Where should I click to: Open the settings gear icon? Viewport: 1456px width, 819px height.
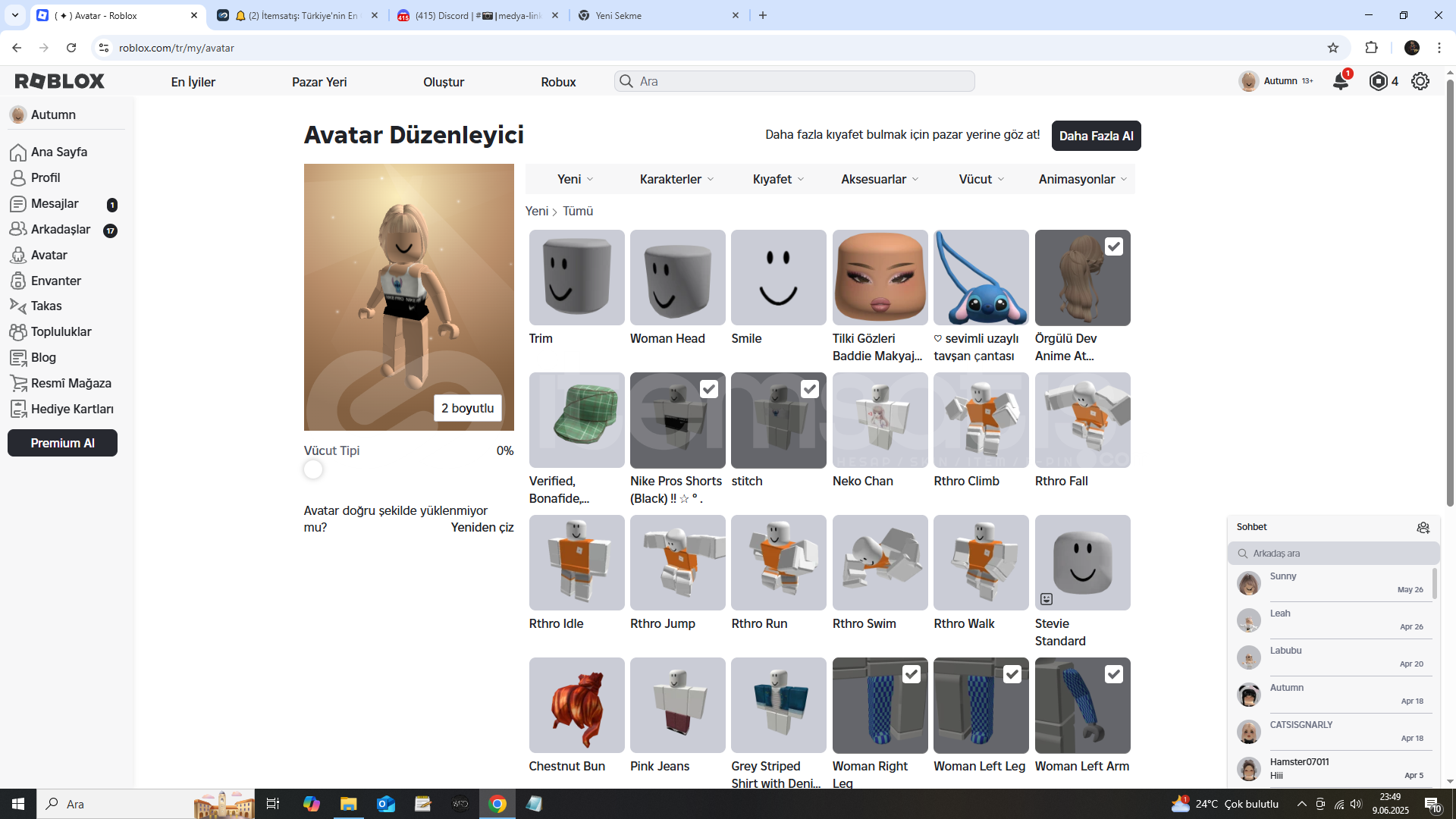click(x=1420, y=81)
